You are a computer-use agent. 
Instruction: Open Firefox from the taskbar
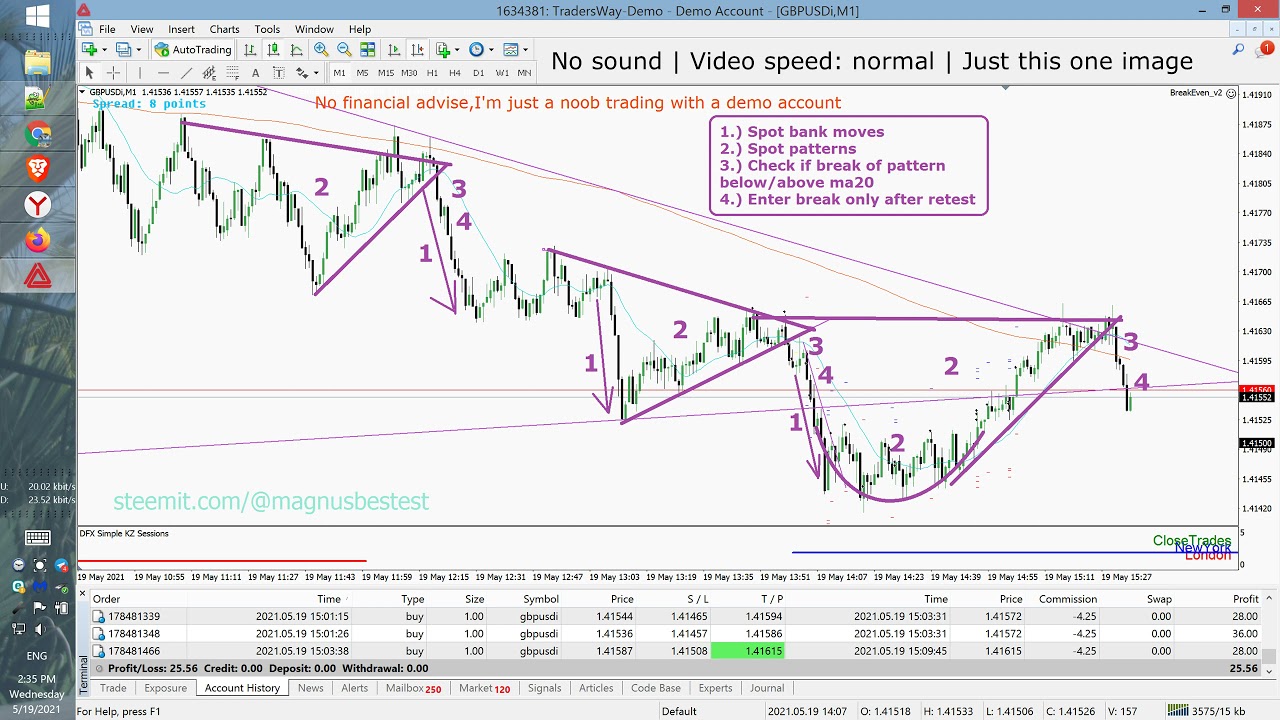coord(37,241)
